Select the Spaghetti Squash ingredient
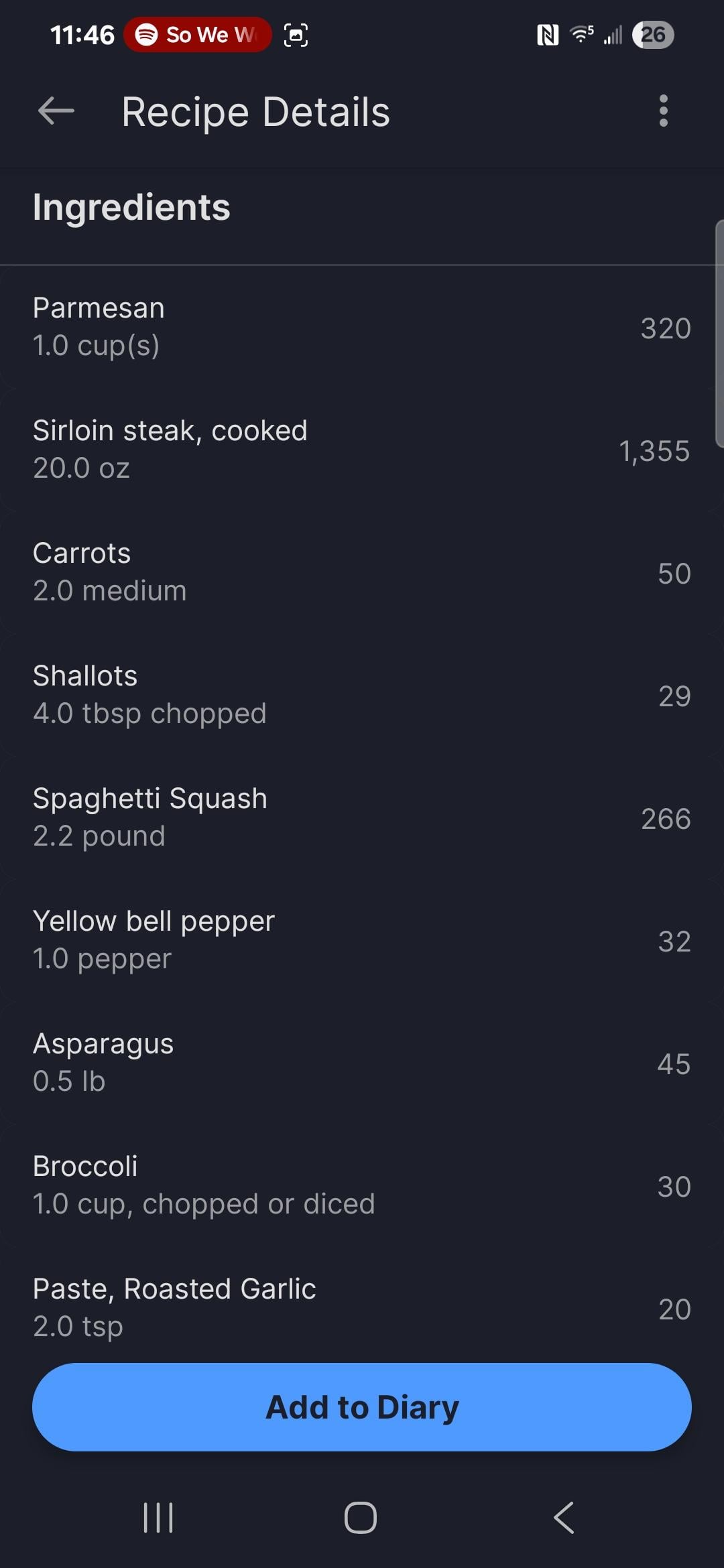Image resolution: width=724 pixels, height=1568 pixels. (362, 818)
